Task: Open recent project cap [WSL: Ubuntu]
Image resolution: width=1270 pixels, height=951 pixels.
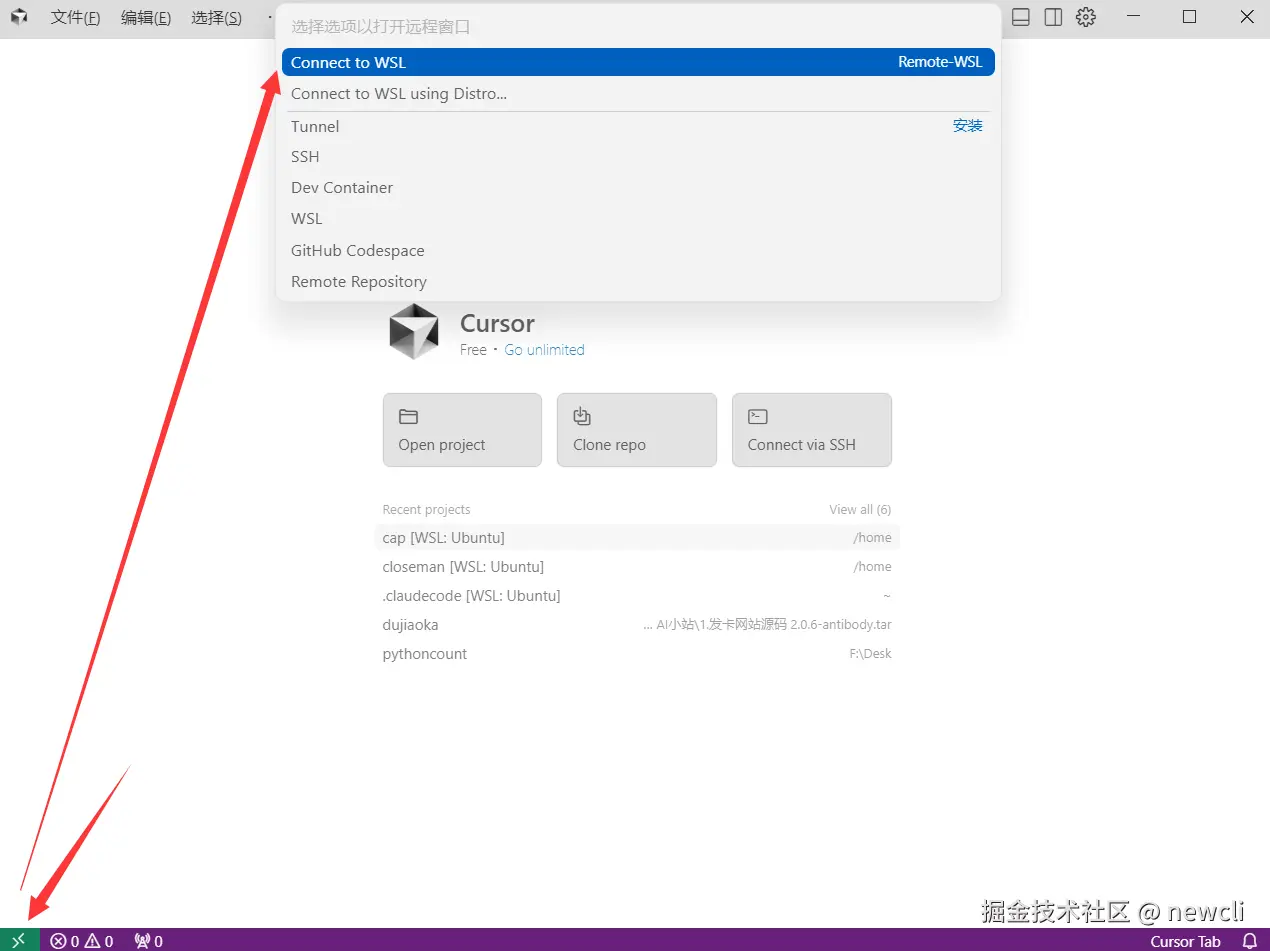Action: click(x=637, y=538)
